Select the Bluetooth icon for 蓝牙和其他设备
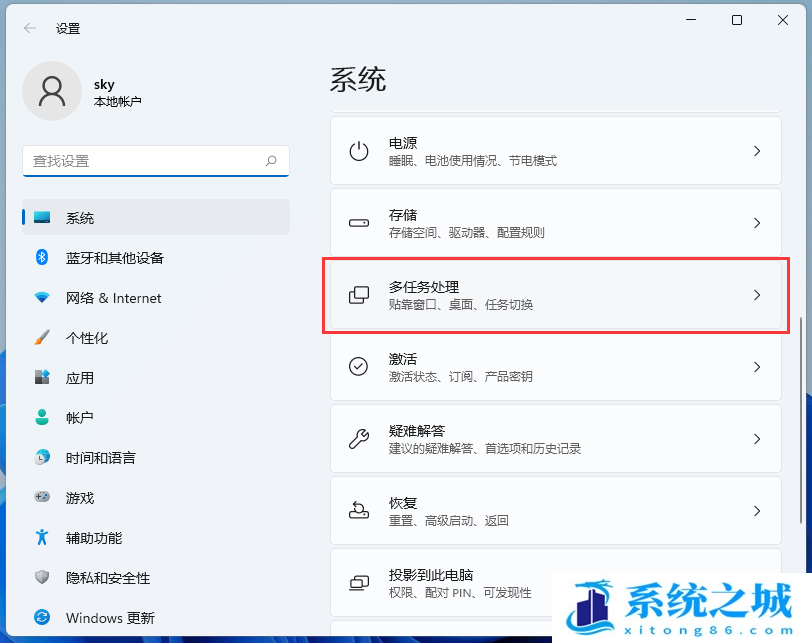 (x=40, y=258)
